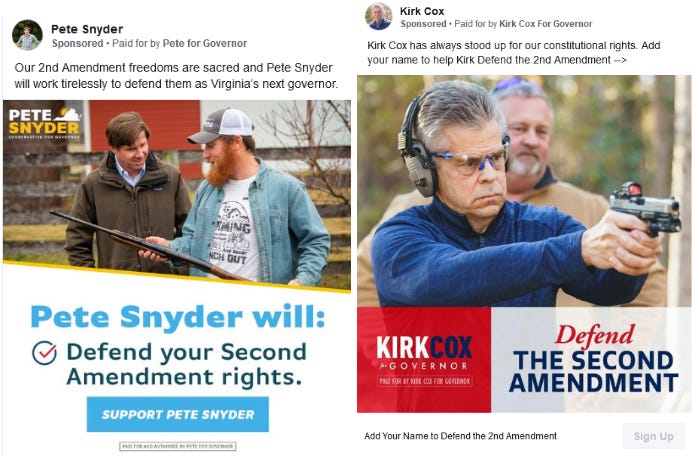The width and height of the screenshot is (694, 459).
Task: Click the Sponsored label on Pete Snyder ad
Action: pyautogui.click(x=77, y=43)
